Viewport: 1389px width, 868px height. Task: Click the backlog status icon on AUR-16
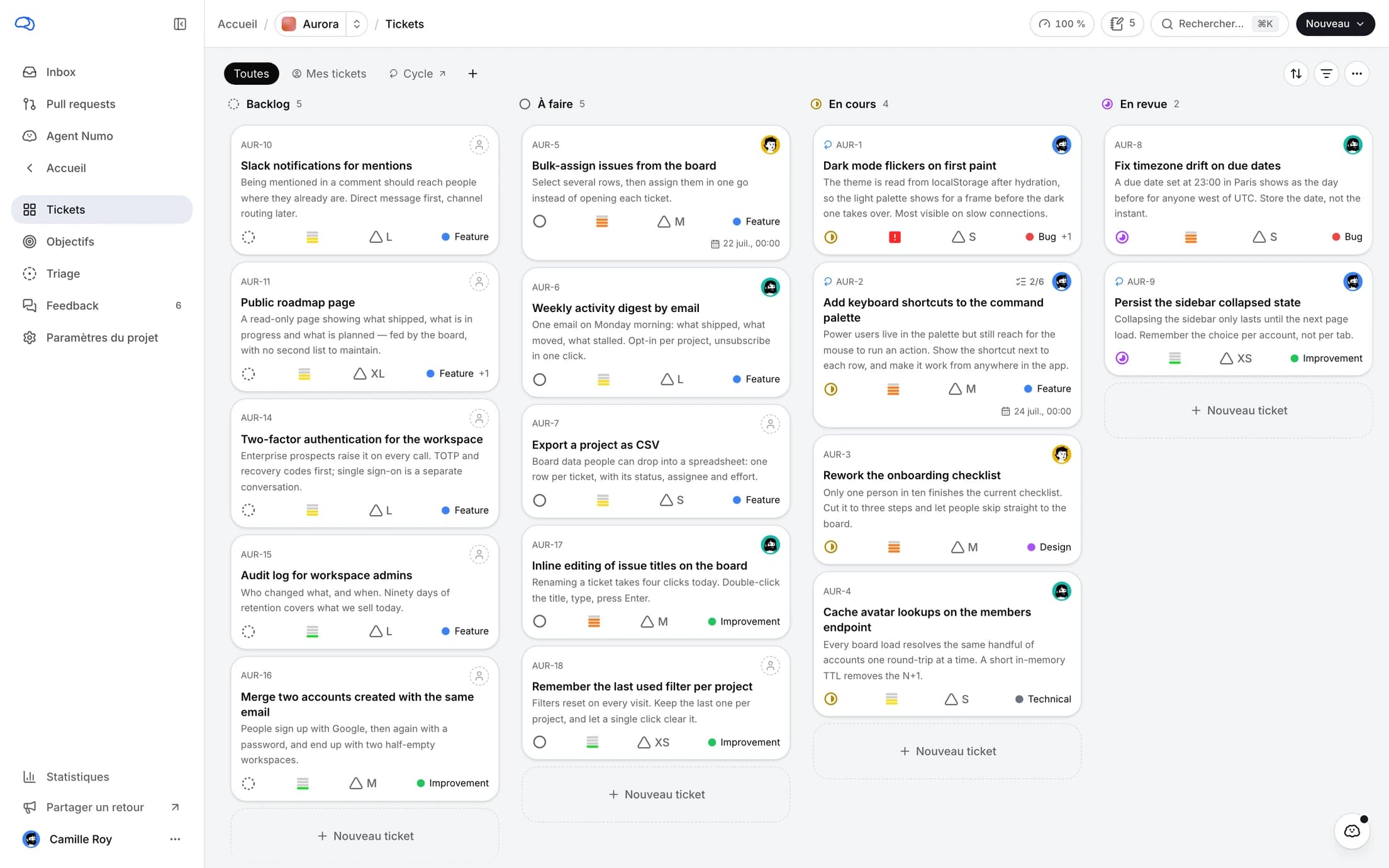pyautogui.click(x=248, y=784)
